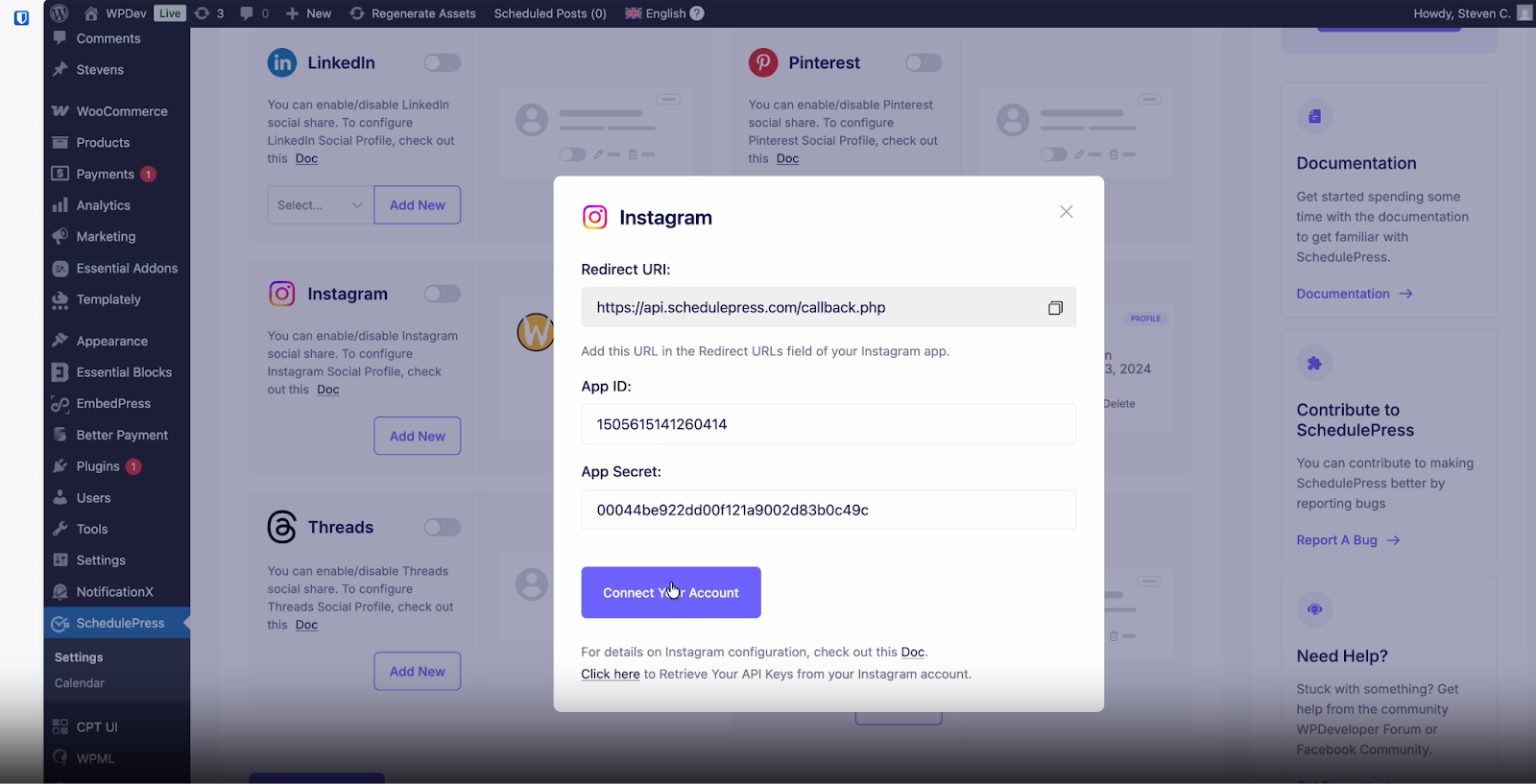Open Scheduled Posts (0) in admin bar

click(x=550, y=13)
